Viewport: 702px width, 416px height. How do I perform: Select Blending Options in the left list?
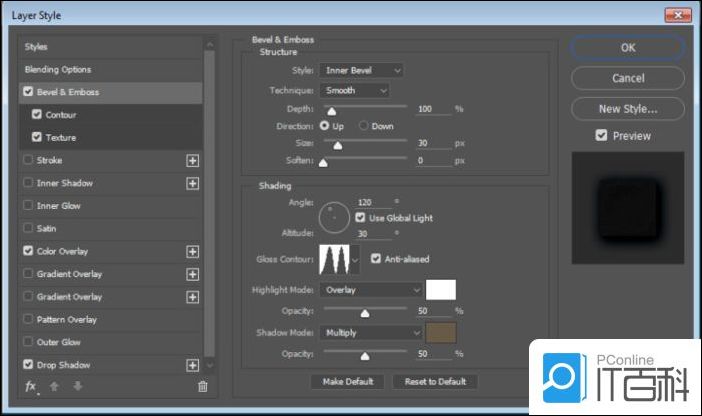tap(58, 70)
